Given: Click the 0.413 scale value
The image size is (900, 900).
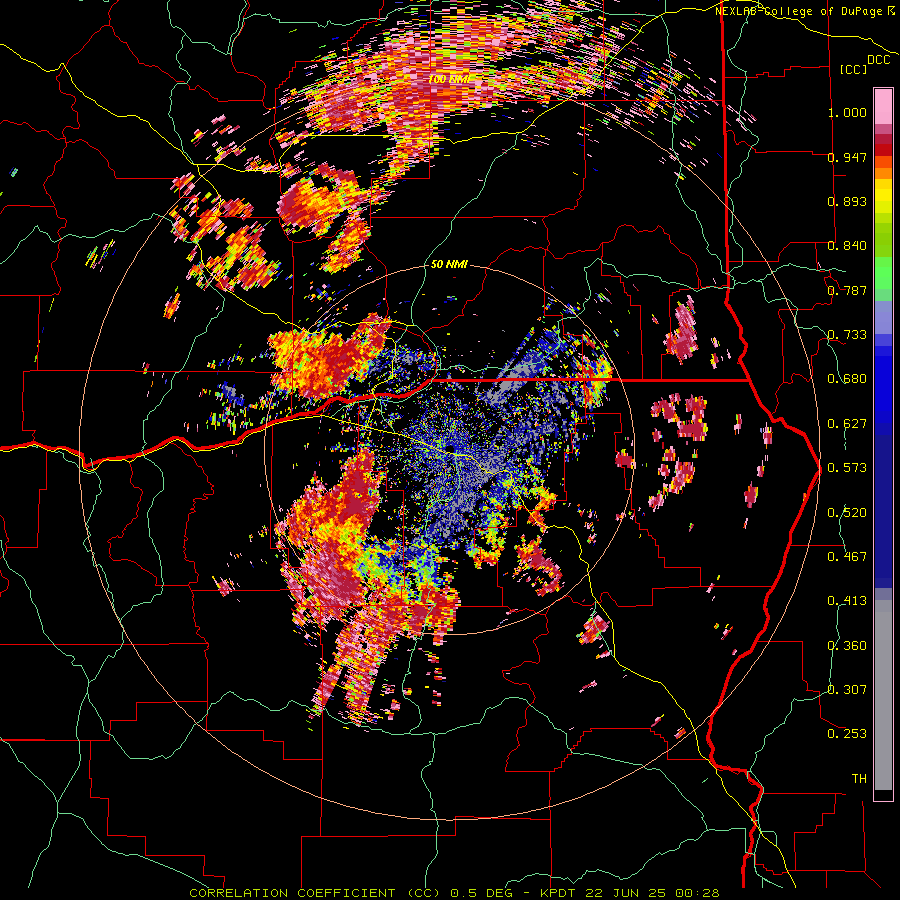Looking at the screenshot, I should tap(847, 601).
